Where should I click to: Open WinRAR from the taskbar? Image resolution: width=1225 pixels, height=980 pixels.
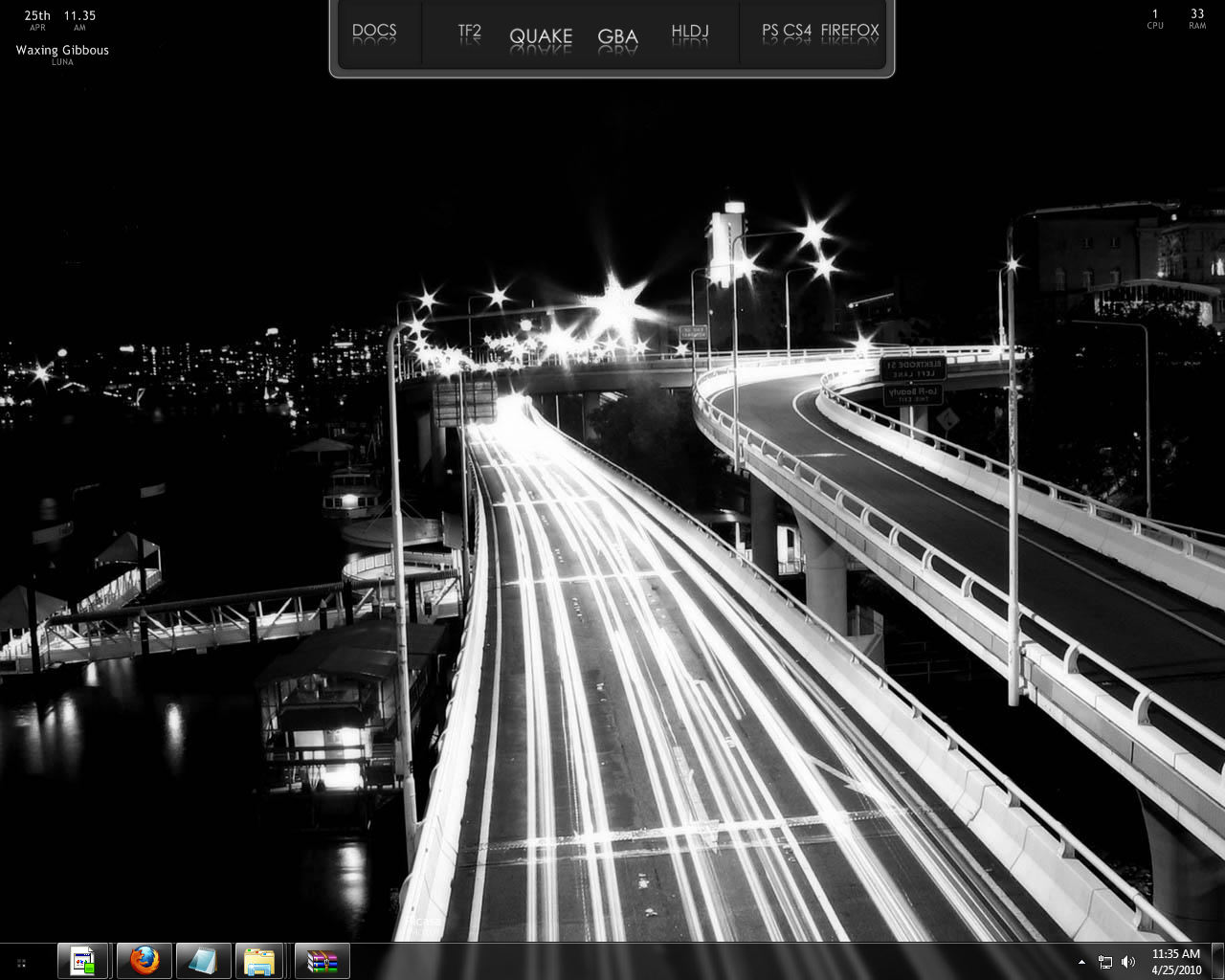point(323,961)
